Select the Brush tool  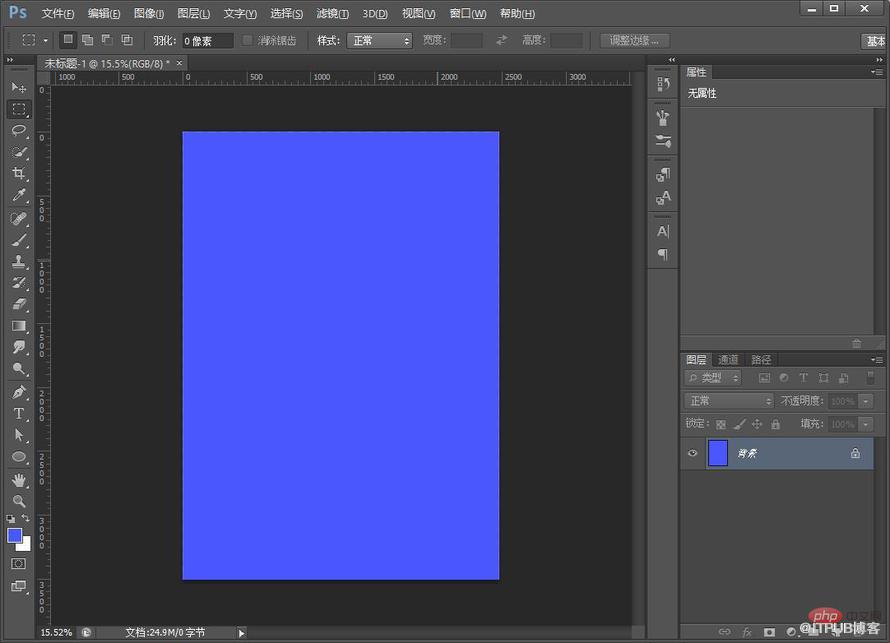pos(19,240)
